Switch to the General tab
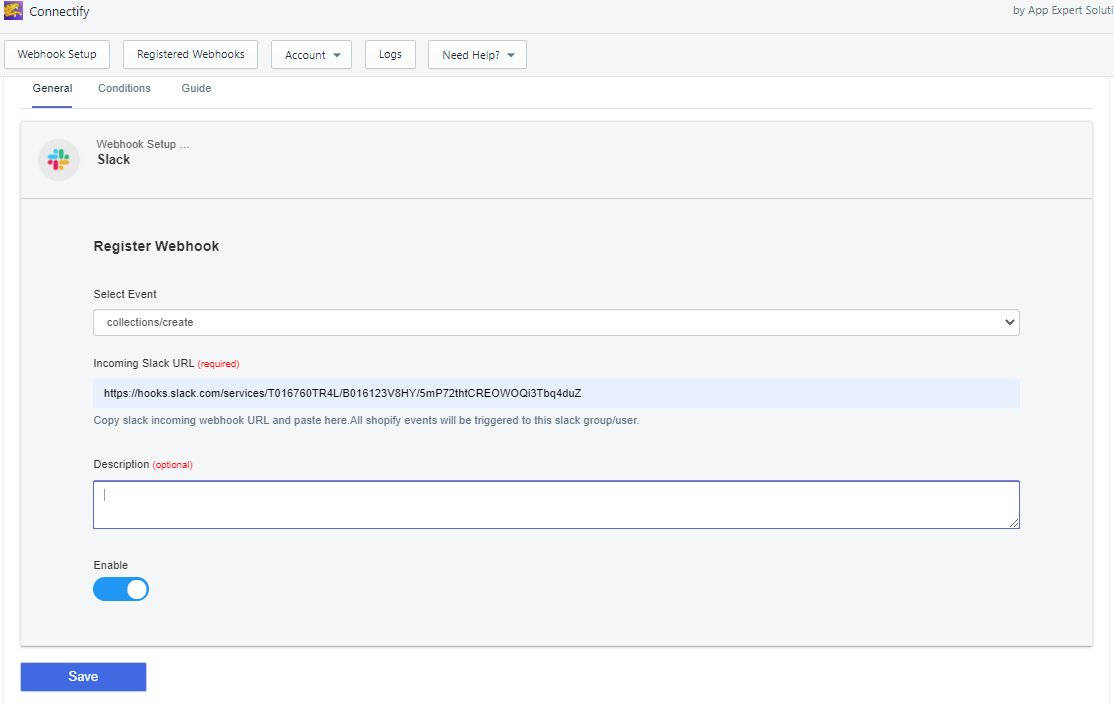Screen dimensions: 1114x705 pos(53,89)
